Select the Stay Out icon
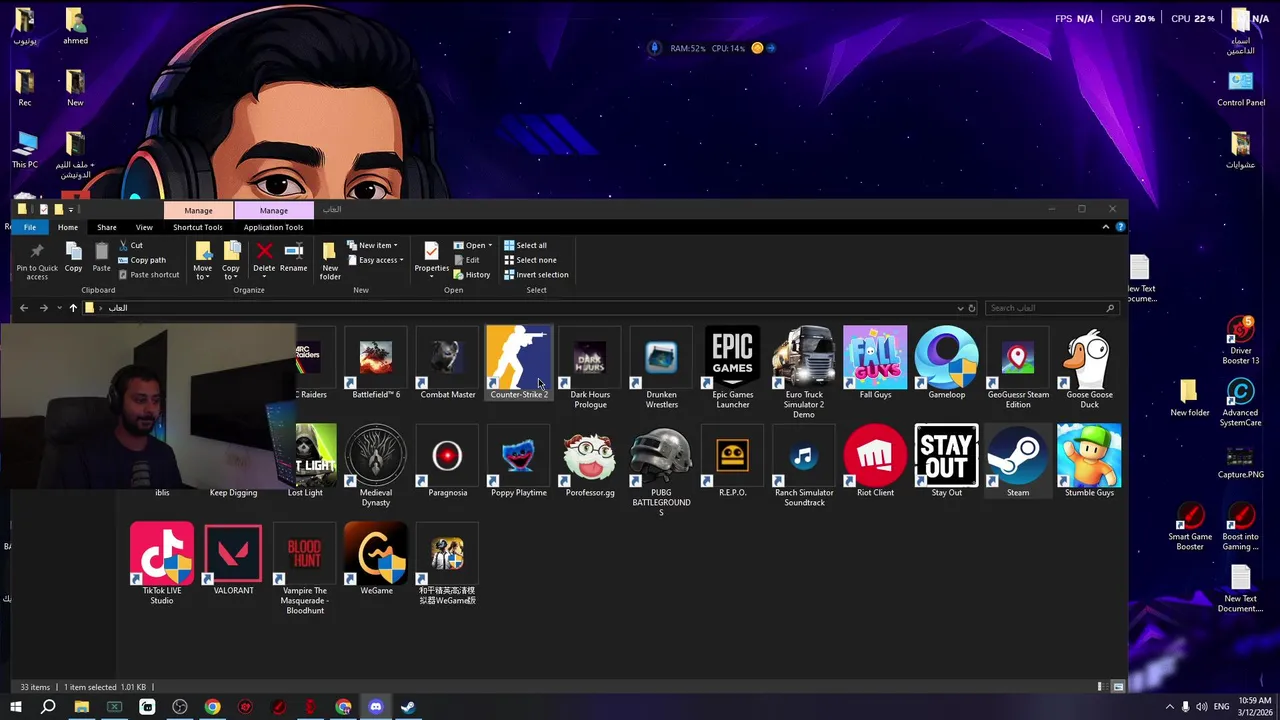The image size is (1280, 720). point(946,461)
